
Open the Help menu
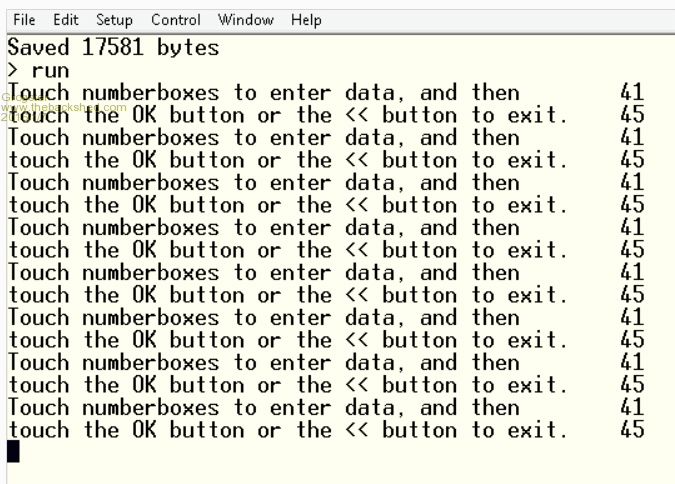[x=306, y=20]
